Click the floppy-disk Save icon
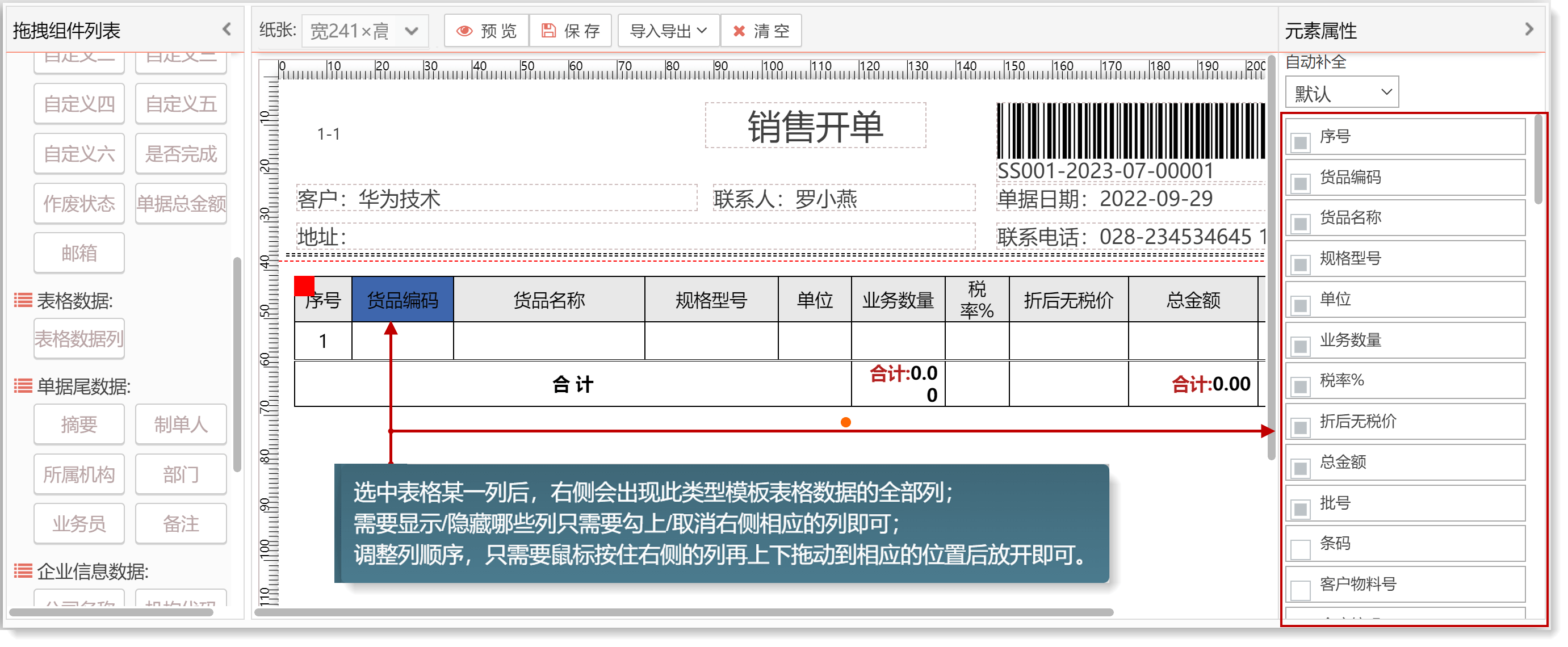The width and height of the screenshot is (1568, 647). coord(548,31)
